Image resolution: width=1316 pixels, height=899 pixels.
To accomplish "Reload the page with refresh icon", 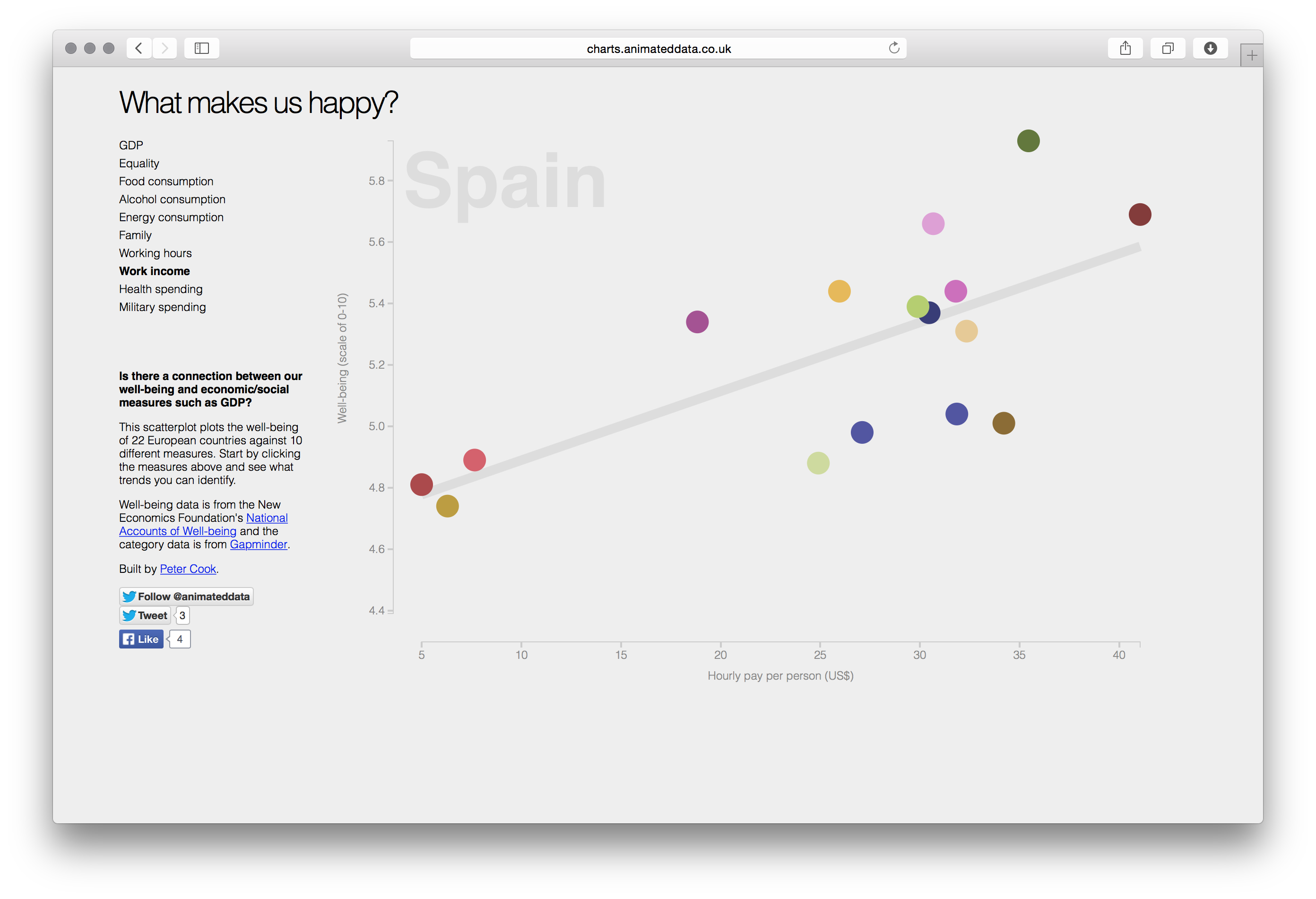I will pos(893,48).
